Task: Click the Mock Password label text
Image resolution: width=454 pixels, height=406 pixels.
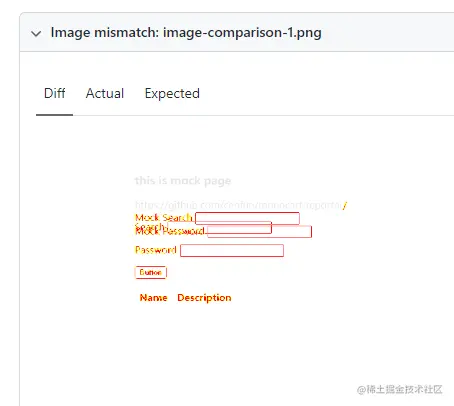Action: pos(170,231)
